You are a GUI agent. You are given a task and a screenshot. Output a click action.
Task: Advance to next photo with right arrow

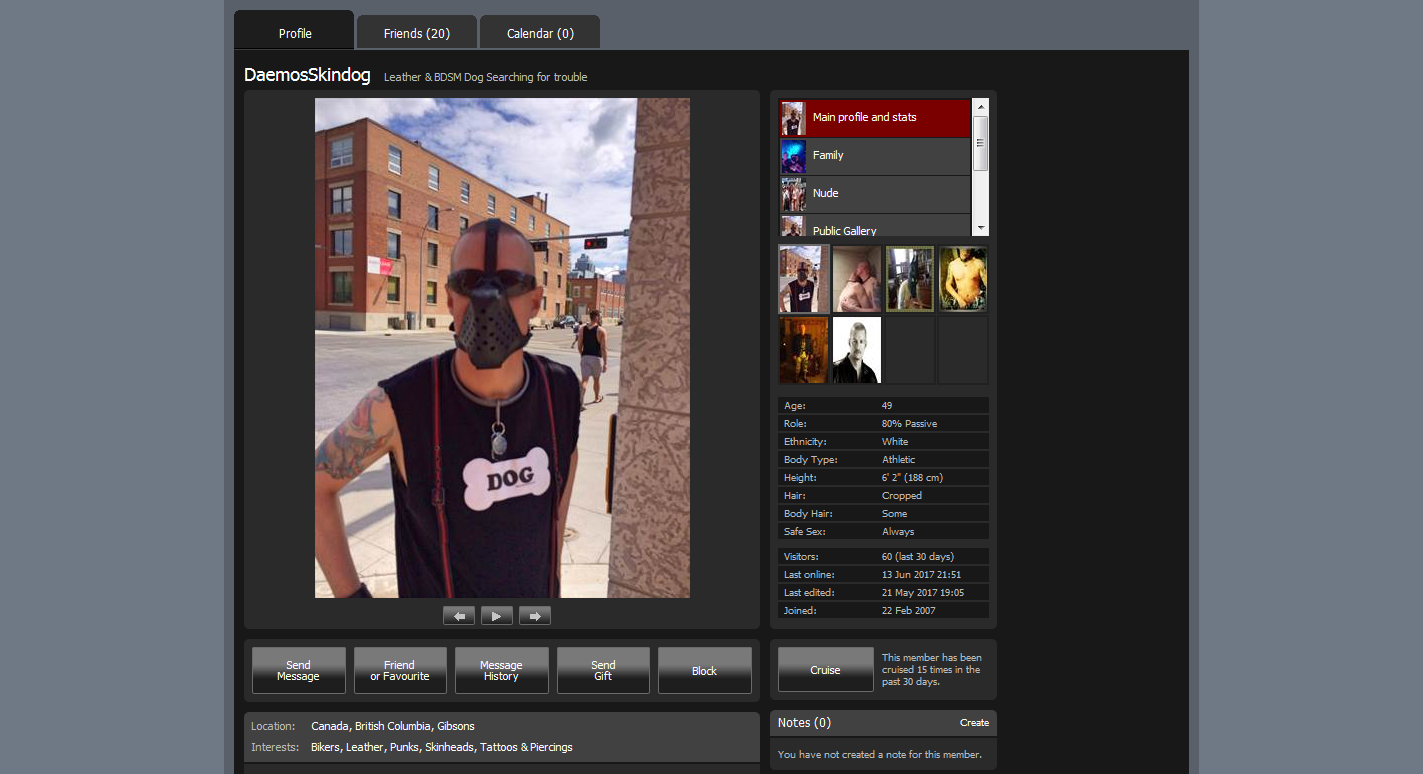click(535, 616)
